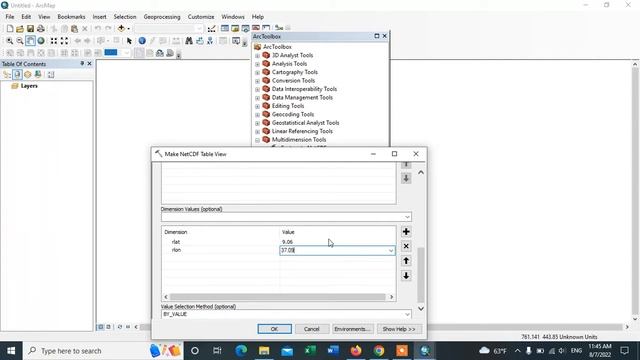Viewport: 640px width, 360px height.
Task: Open the Customize menu
Action: (x=201, y=17)
